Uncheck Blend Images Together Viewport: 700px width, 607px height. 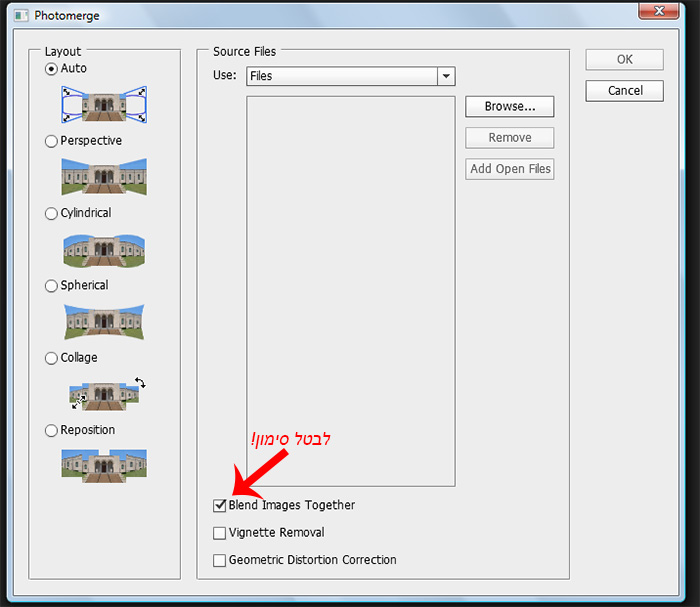[x=220, y=506]
